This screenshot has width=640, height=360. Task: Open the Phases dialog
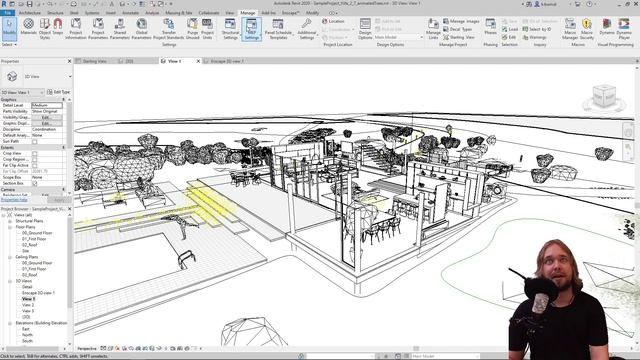[x=491, y=27]
